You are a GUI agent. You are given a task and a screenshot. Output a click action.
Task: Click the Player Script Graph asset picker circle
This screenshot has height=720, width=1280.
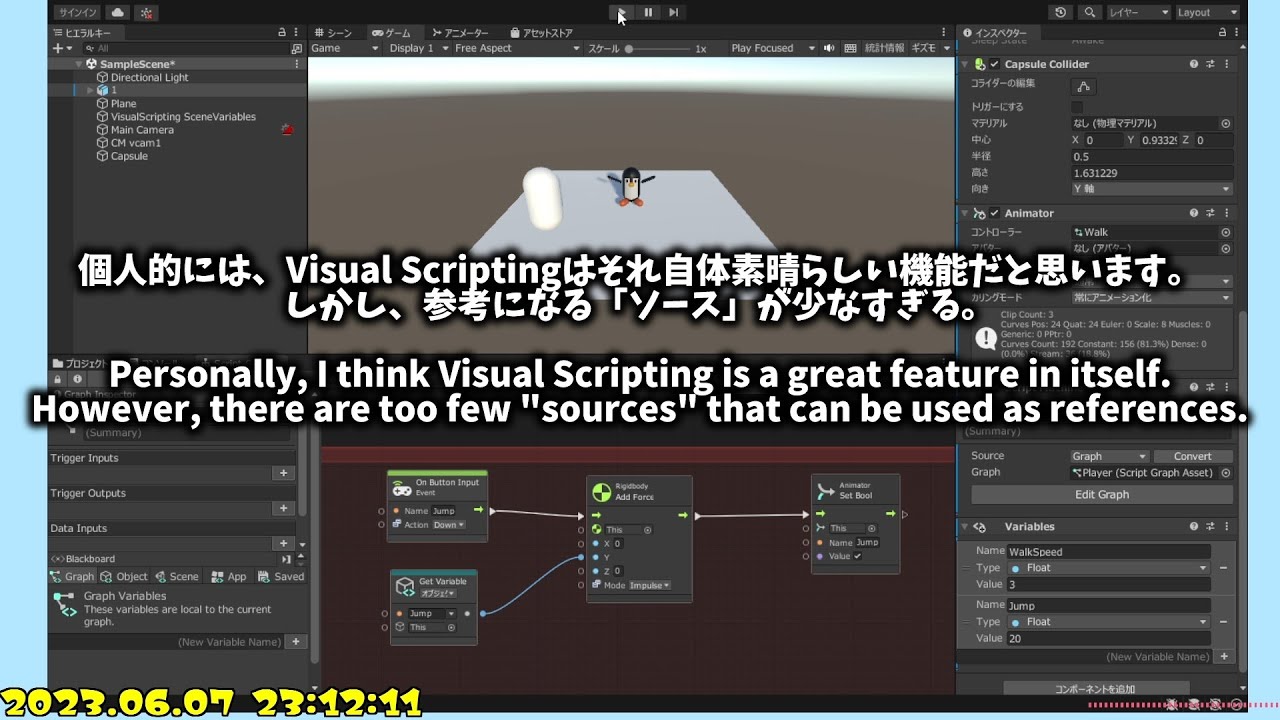point(1226,473)
